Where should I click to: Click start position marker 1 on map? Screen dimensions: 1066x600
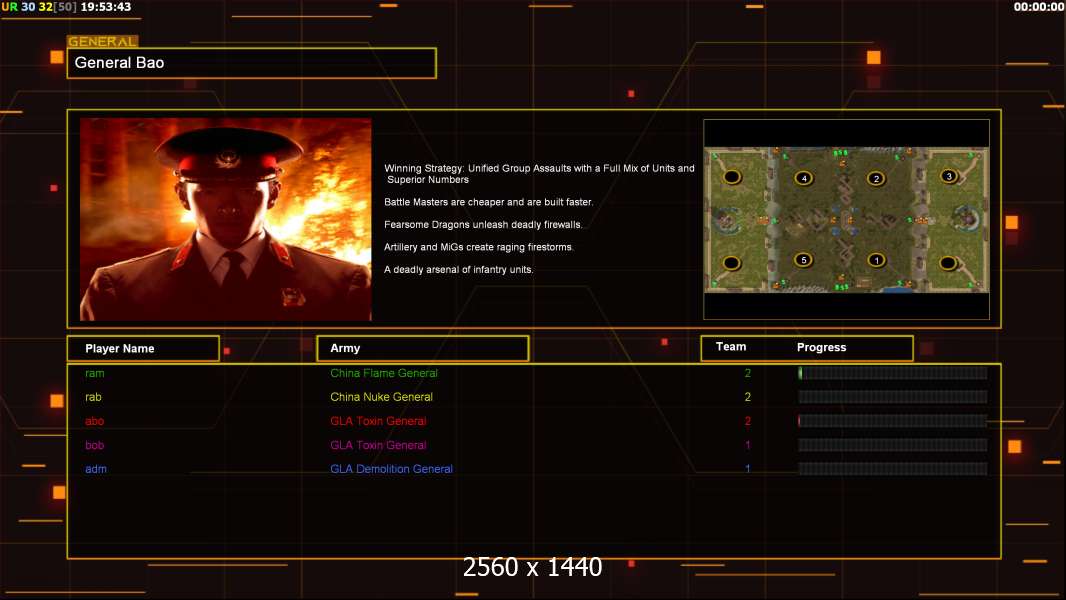pos(876,260)
